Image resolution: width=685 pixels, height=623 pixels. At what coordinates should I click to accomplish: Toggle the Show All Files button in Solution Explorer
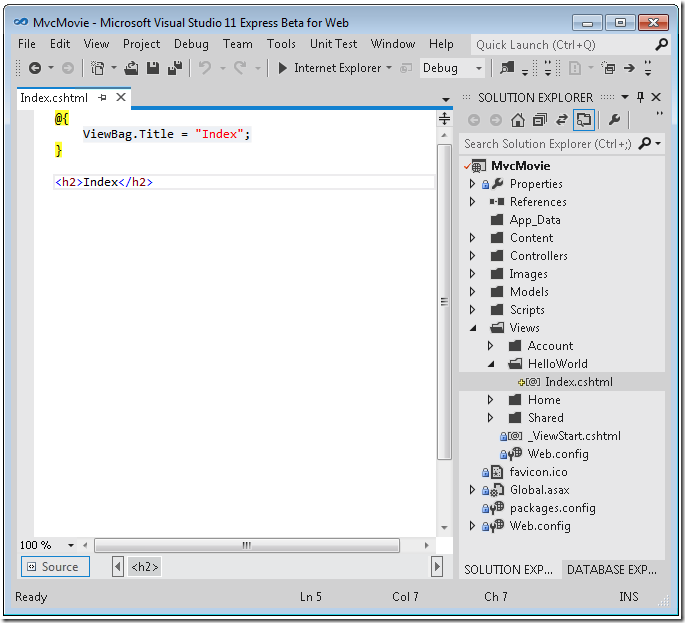[x=583, y=120]
